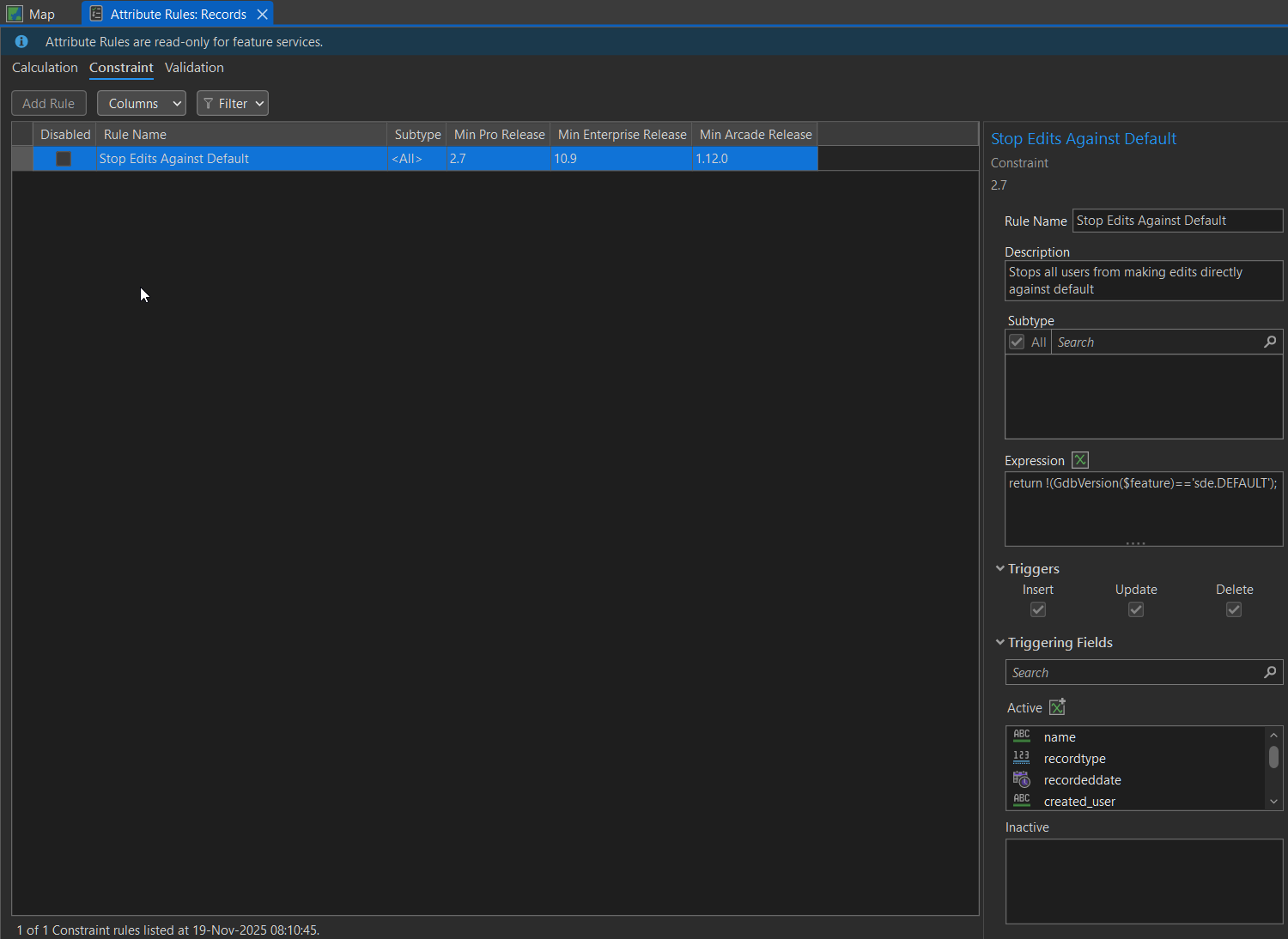Click the Attribute Rules tab icon
The height and width of the screenshot is (939, 1288).
pyautogui.click(x=96, y=14)
